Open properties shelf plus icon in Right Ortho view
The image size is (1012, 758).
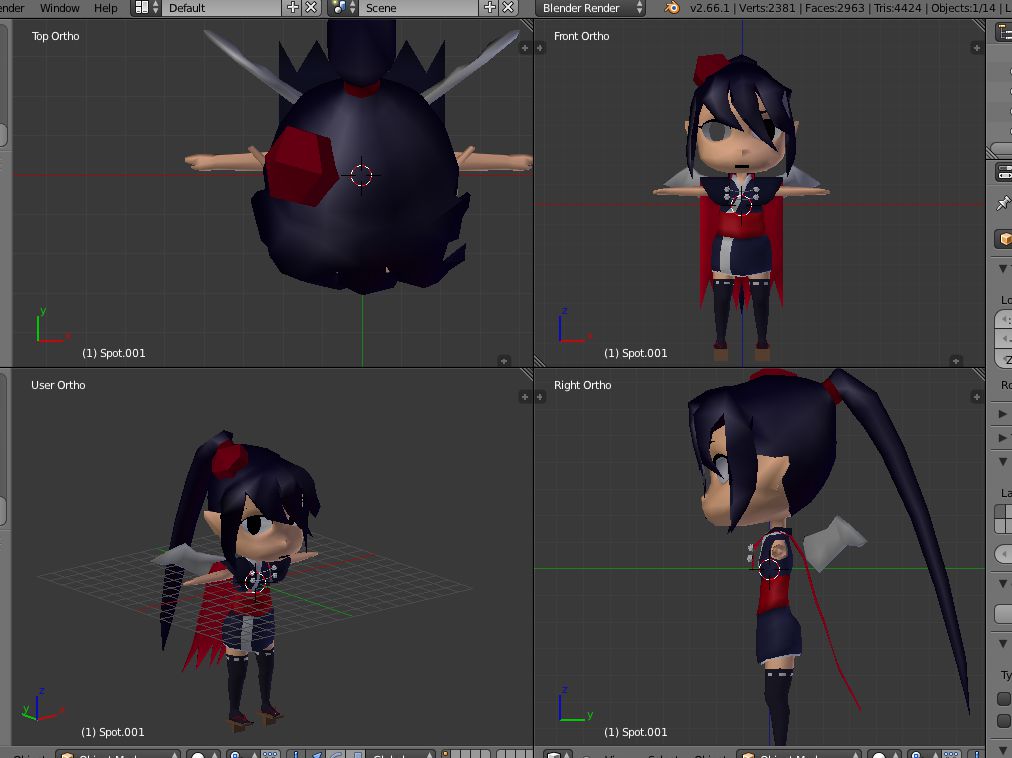(x=977, y=397)
